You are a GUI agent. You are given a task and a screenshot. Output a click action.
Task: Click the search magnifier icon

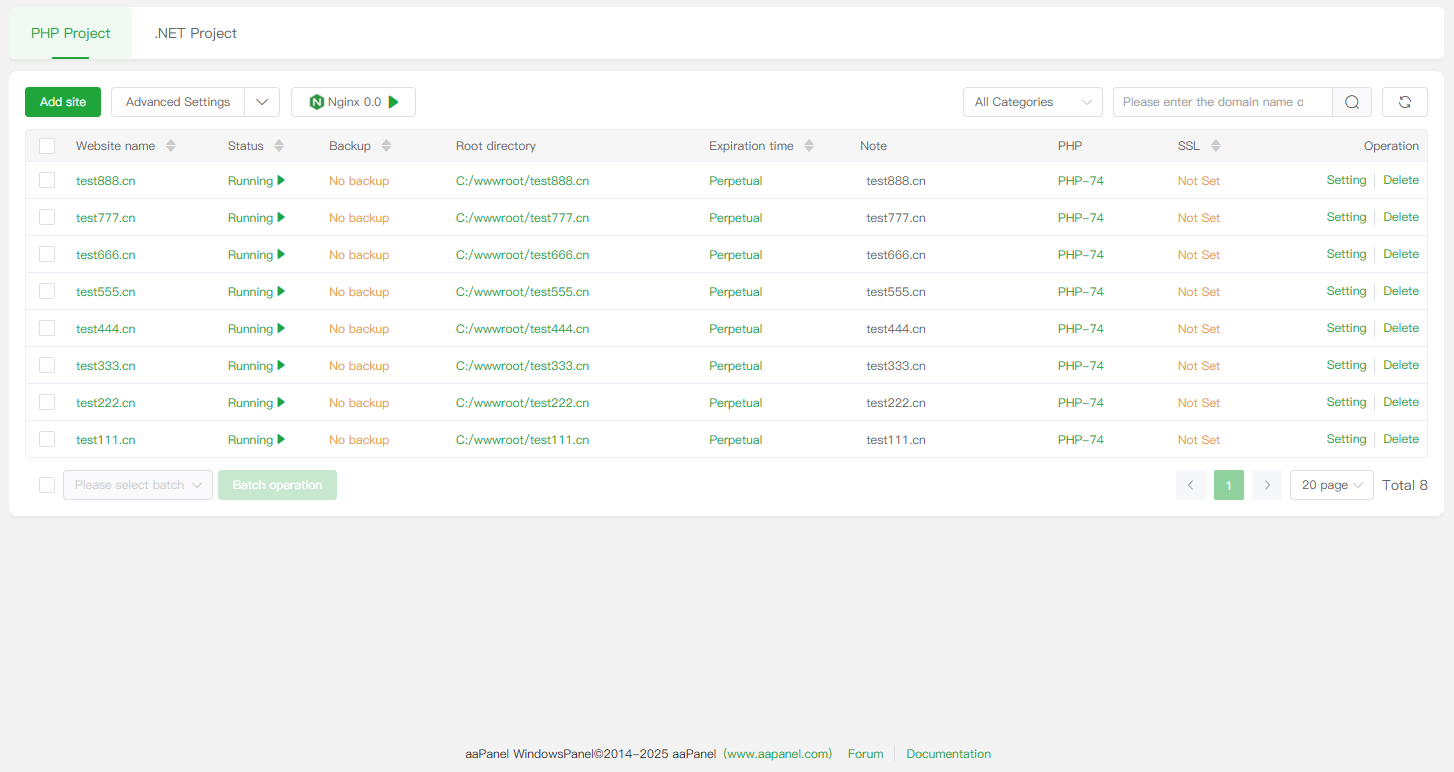[1352, 102]
